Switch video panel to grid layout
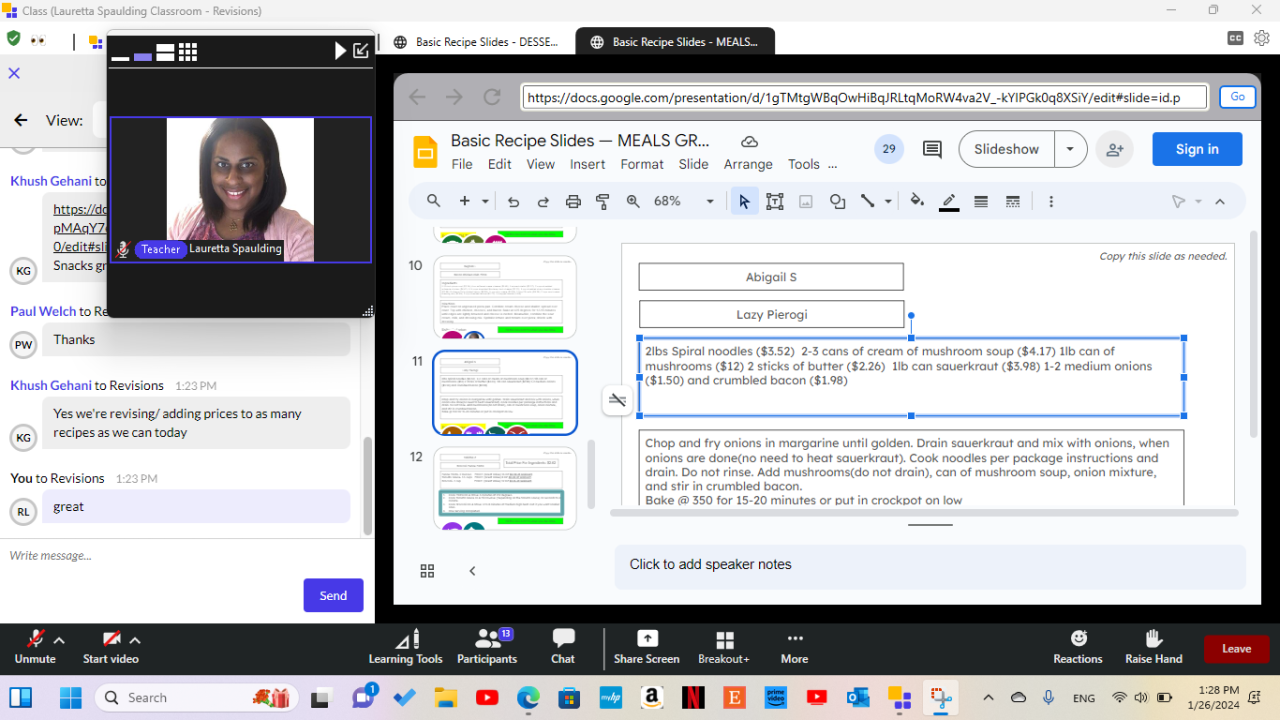This screenshot has width=1280, height=720. 188,52
